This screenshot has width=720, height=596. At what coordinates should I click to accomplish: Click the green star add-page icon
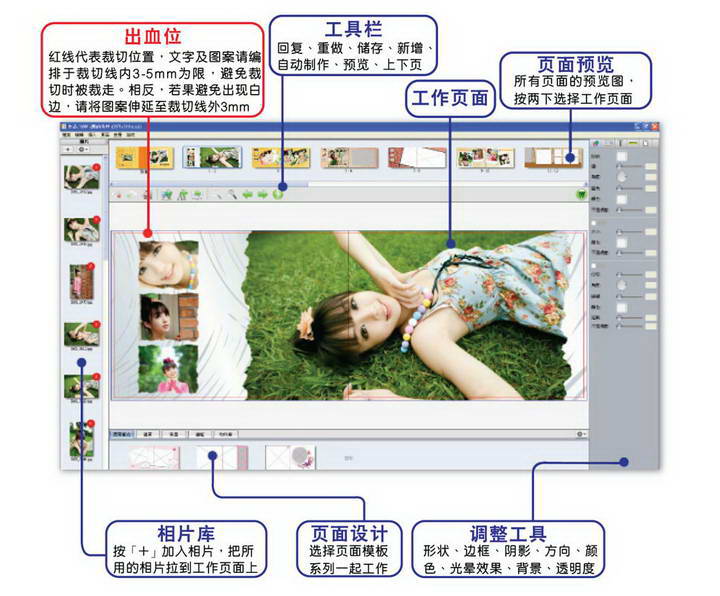tap(167, 195)
